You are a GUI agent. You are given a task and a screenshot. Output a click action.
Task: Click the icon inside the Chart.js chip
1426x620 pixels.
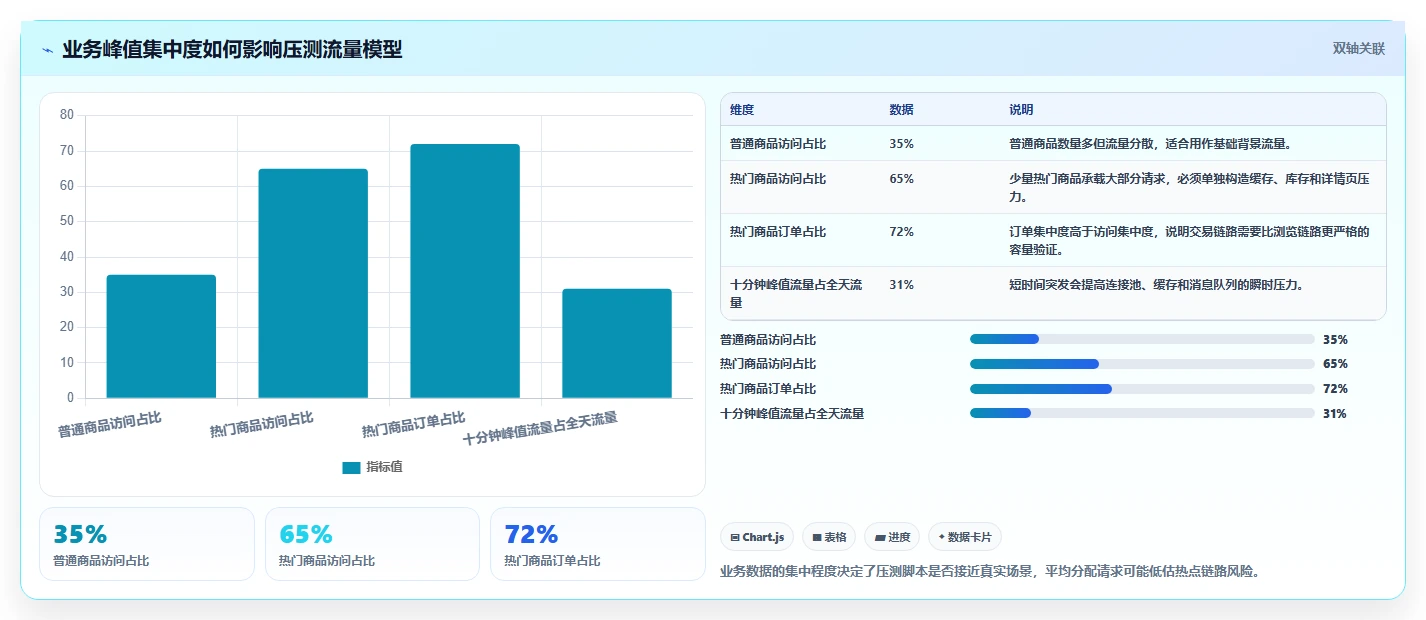[x=735, y=538]
